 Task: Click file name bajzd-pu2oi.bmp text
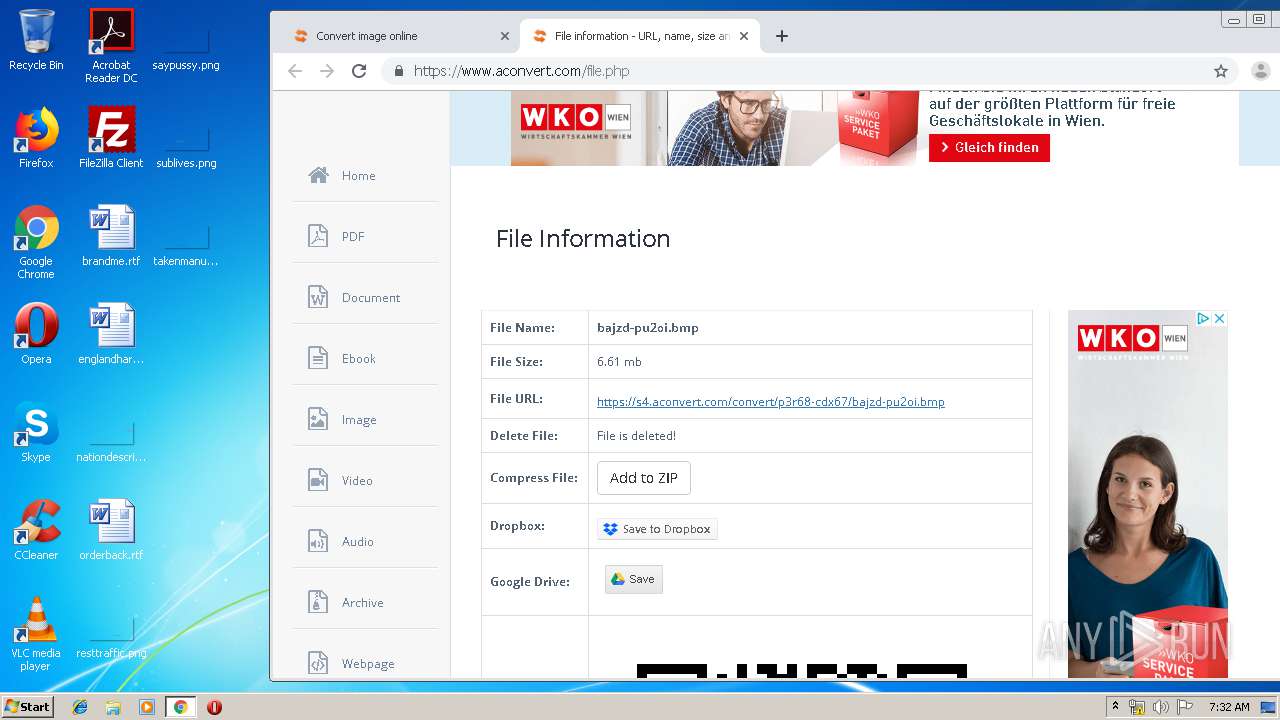pyautogui.click(x=648, y=327)
